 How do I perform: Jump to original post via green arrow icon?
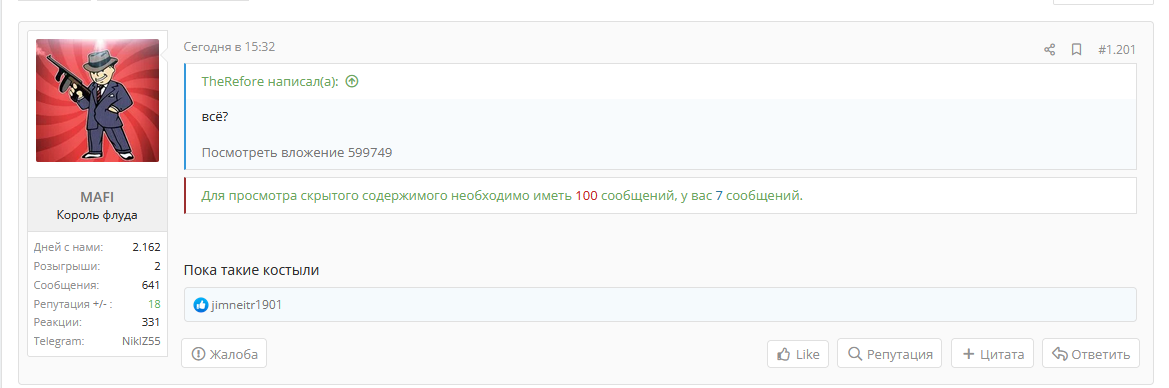[x=352, y=81]
